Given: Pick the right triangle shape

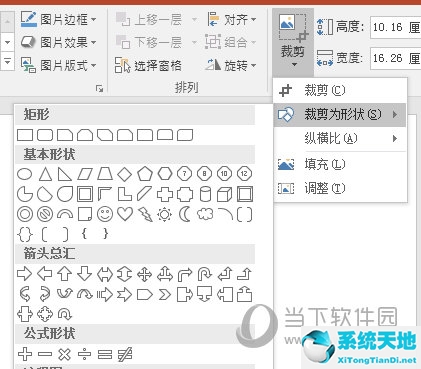Looking at the screenshot, I should coord(65,174).
